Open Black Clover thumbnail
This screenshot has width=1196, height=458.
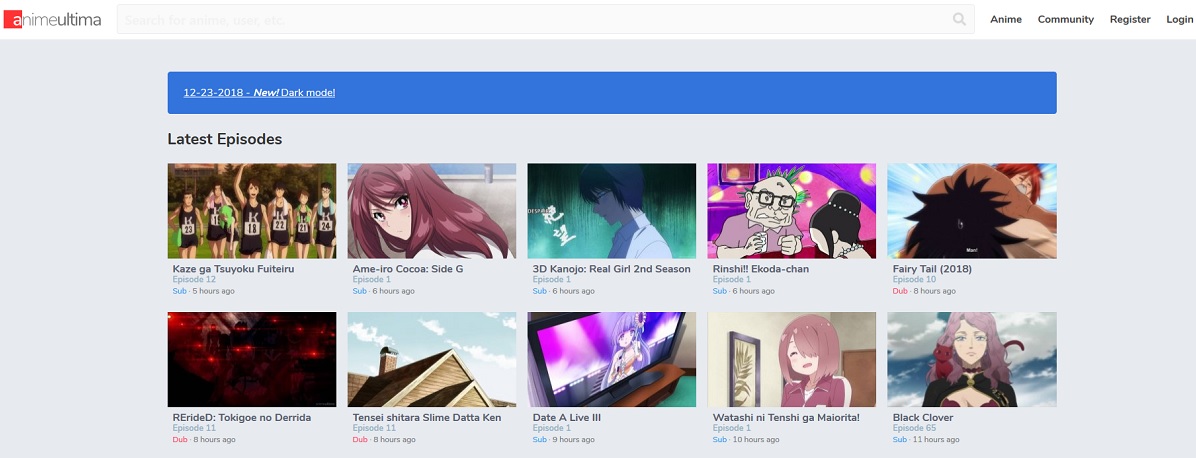coord(972,360)
